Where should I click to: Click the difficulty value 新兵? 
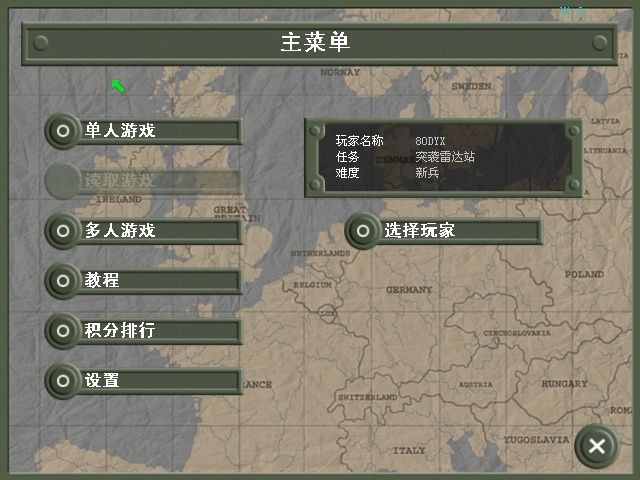coord(427,172)
